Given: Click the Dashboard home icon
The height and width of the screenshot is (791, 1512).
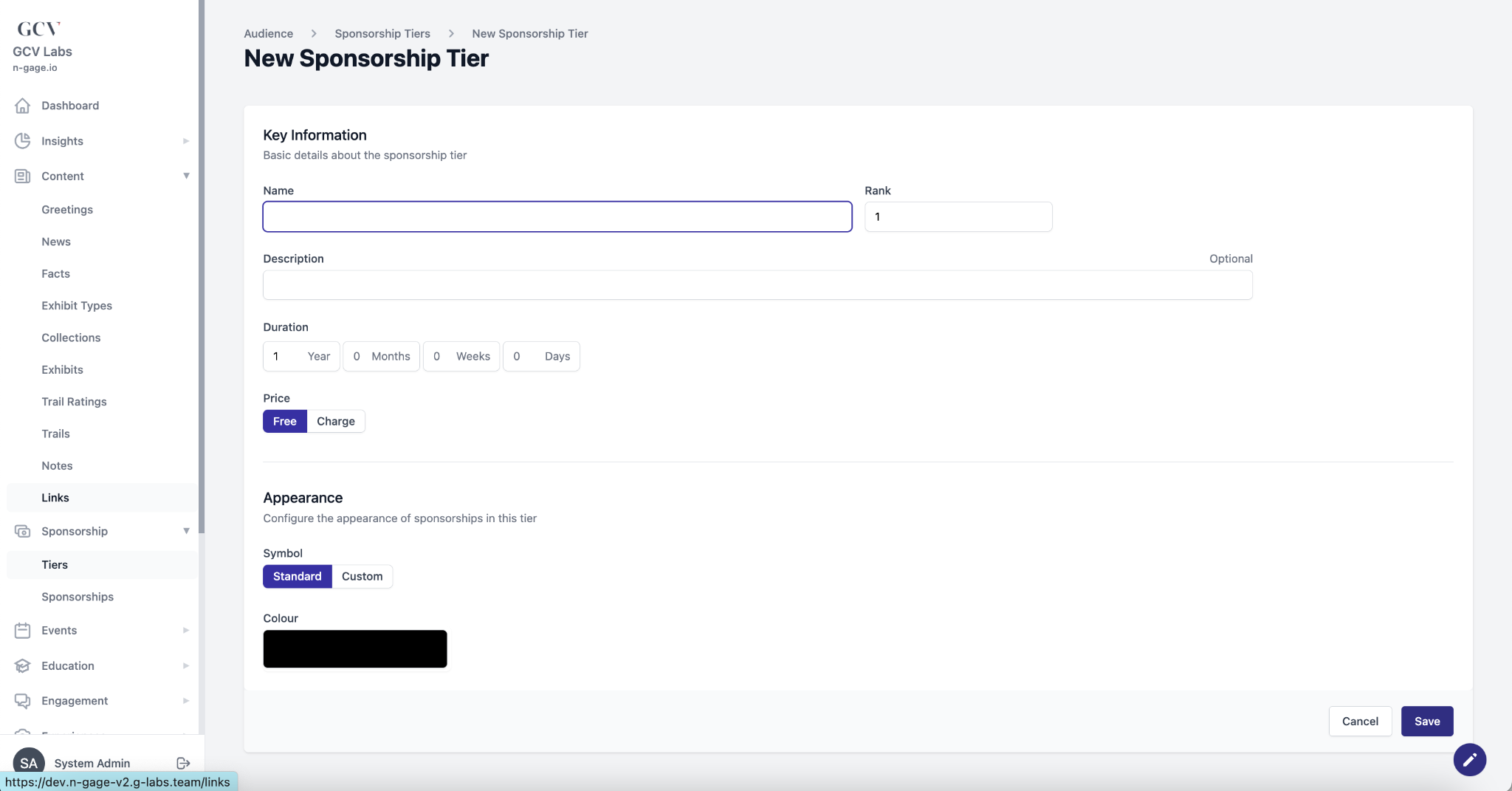Looking at the screenshot, I should (23, 106).
